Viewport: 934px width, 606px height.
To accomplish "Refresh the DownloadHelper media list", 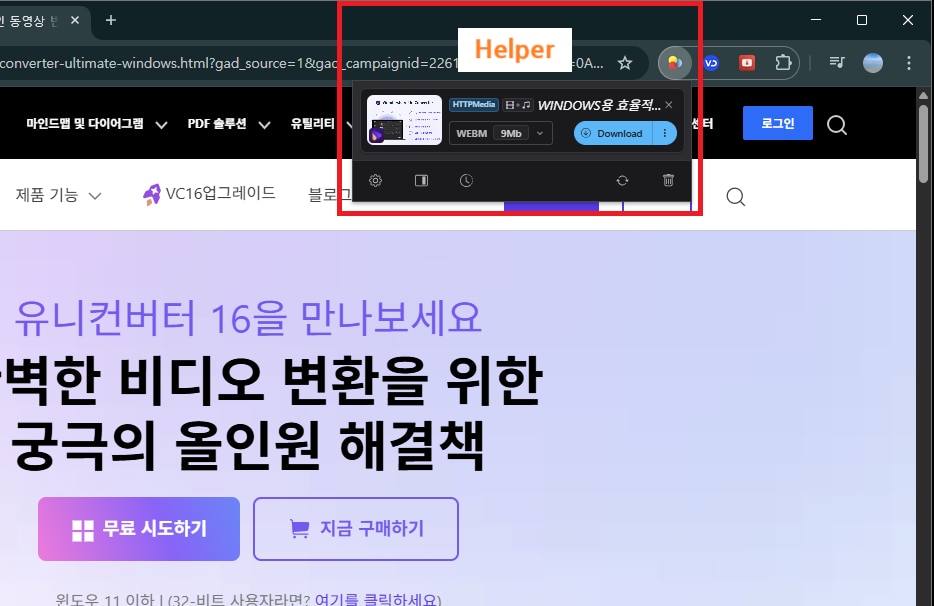I will coord(622,180).
